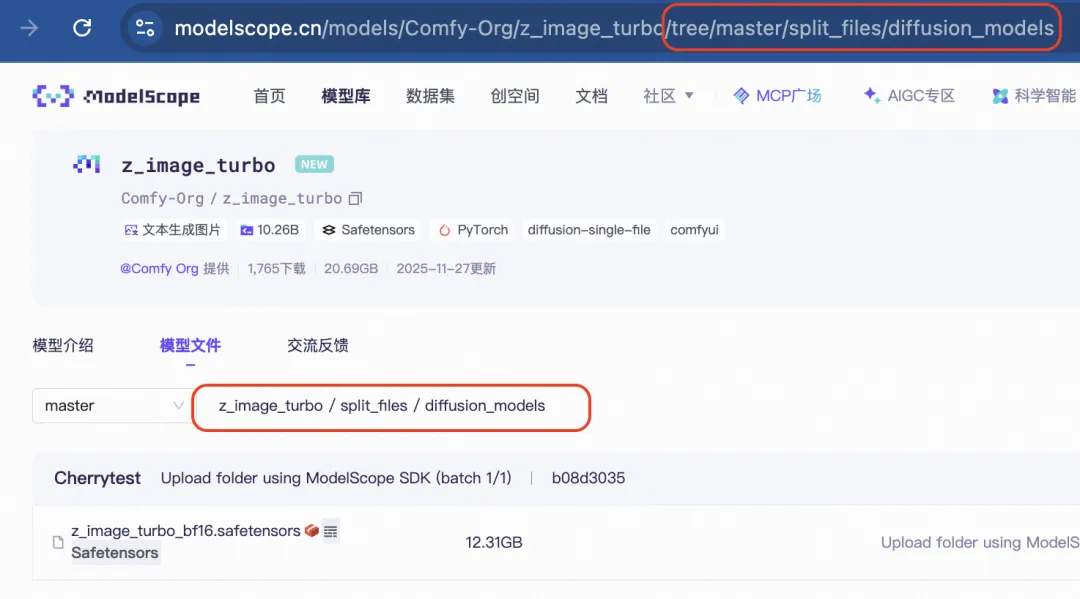The width and height of the screenshot is (1080, 599).
Task: Click the z_image_turbo model title
Action: [198, 165]
